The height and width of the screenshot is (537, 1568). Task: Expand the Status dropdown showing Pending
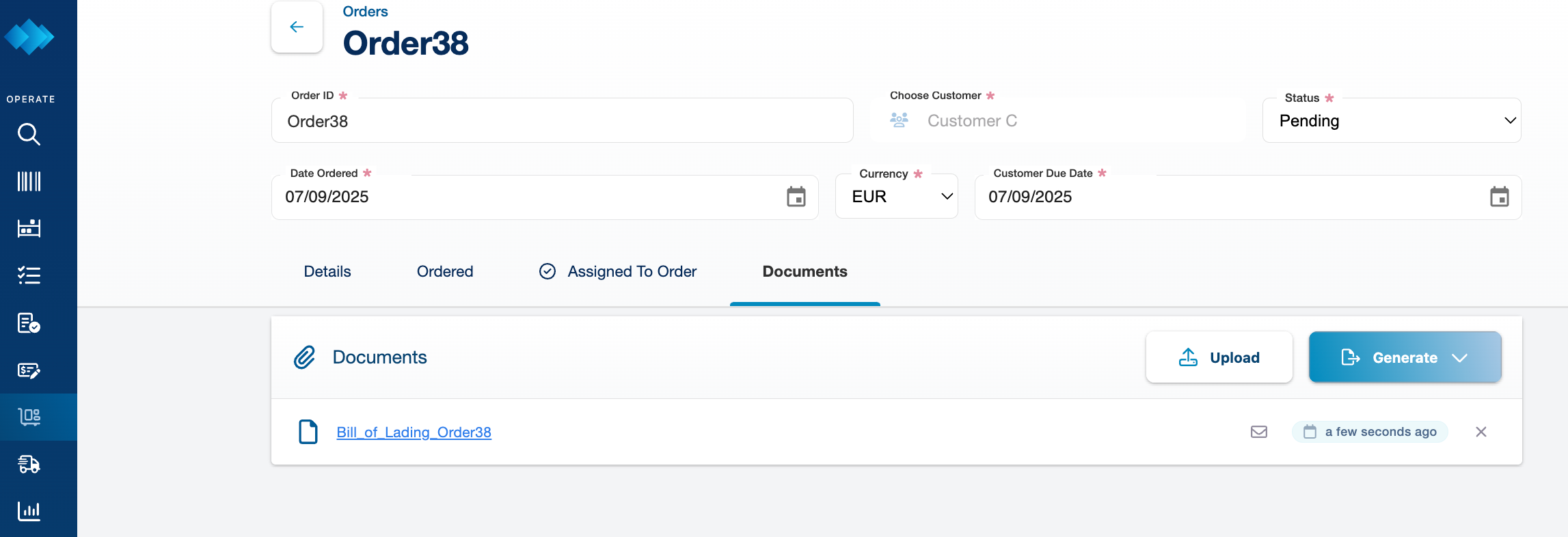tap(1391, 121)
